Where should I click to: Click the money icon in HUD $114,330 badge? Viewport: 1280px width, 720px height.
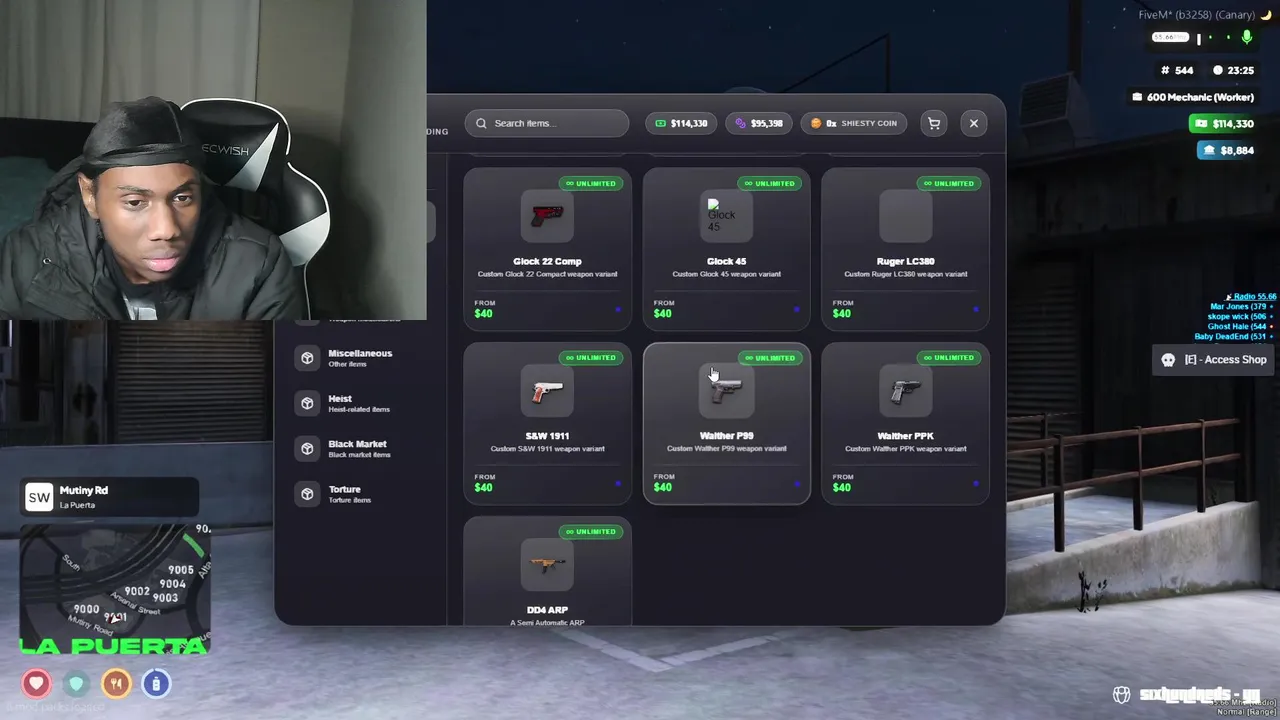click(1200, 124)
